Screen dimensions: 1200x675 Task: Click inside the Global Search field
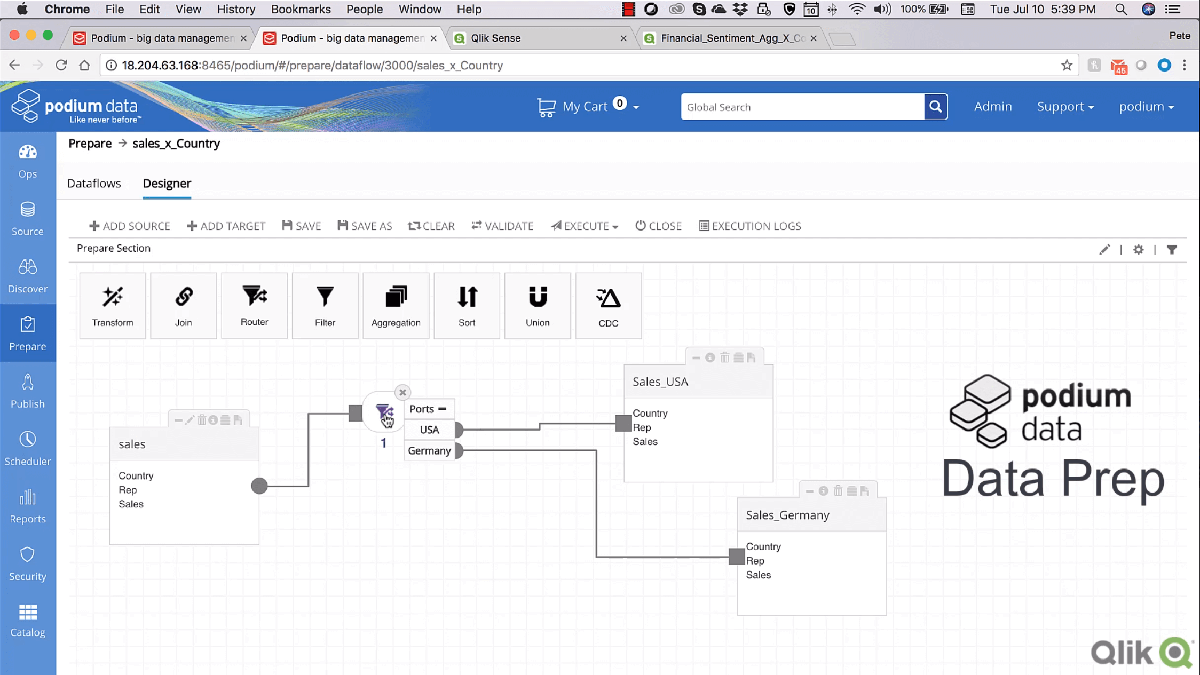(x=803, y=107)
